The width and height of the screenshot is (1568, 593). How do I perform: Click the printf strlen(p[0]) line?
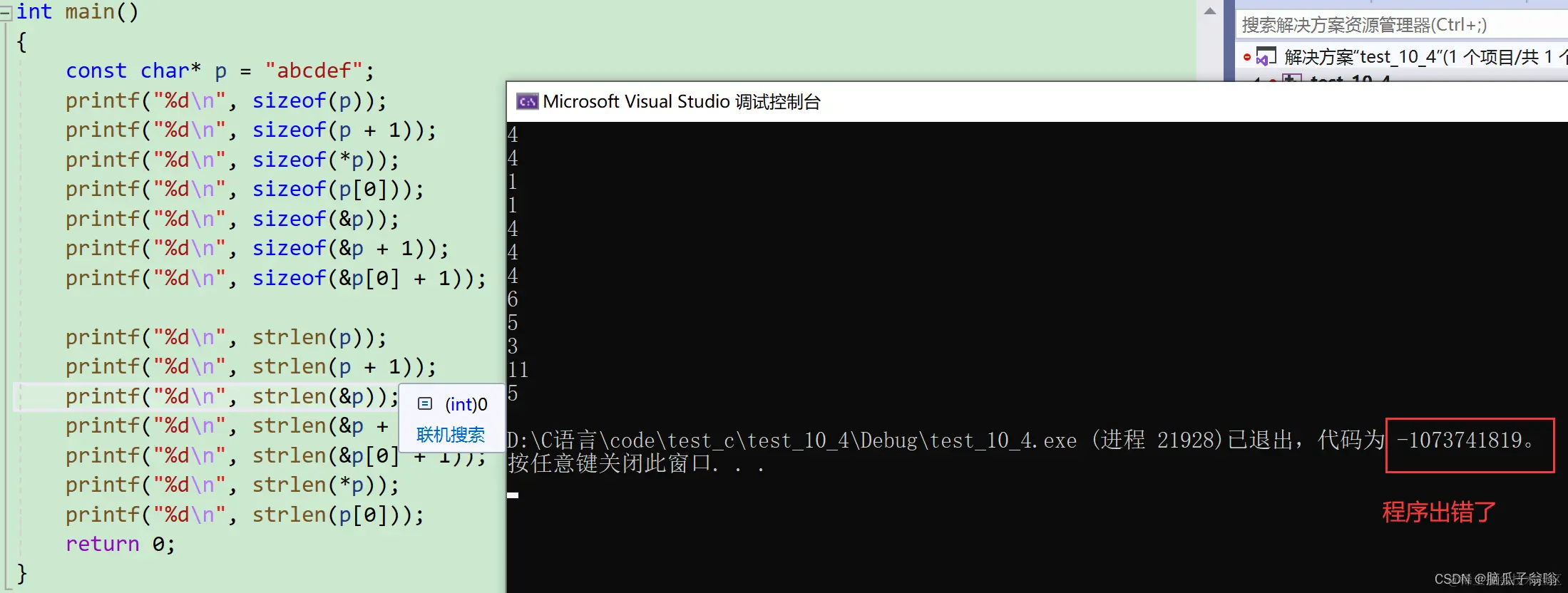245,515
